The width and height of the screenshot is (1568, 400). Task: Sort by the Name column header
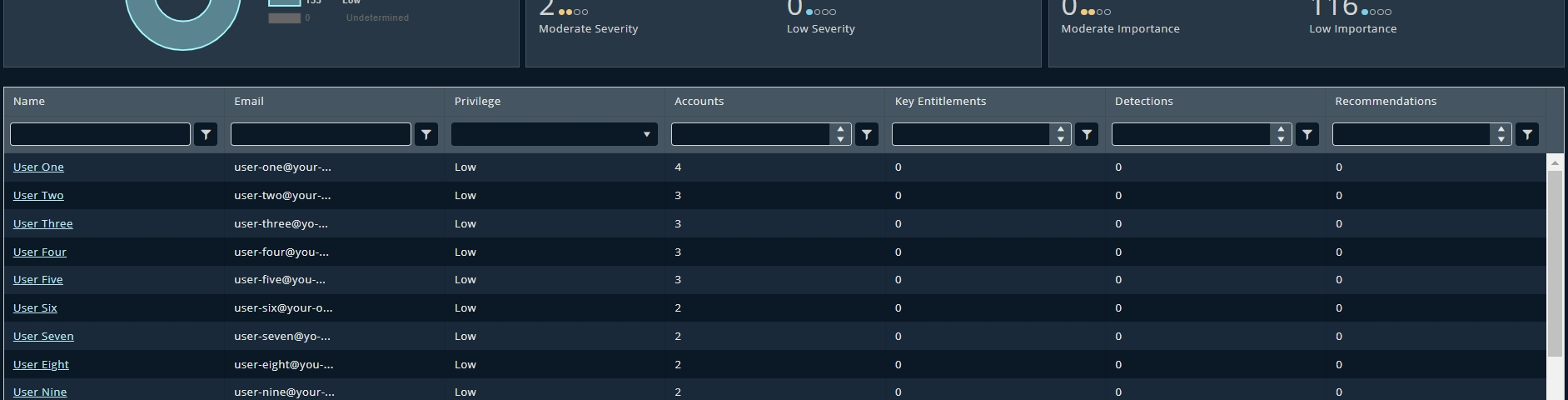[x=29, y=101]
